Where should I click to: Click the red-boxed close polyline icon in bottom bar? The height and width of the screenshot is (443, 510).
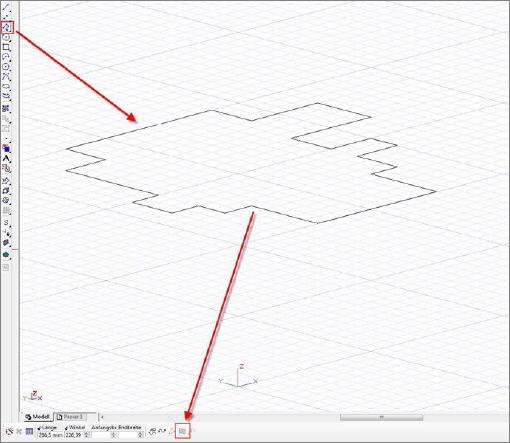pyautogui.click(x=182, y=431)
